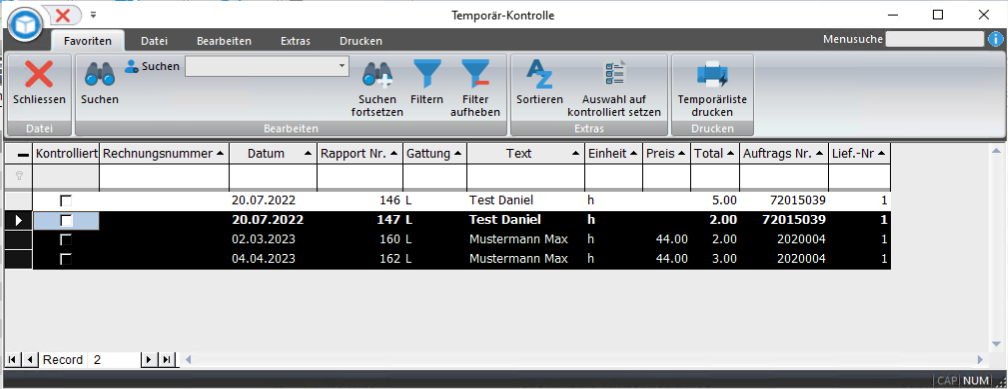The width and height of the screenshot is (1008, 389).
Task: Click the binoculars Suchen icon
Action: pos(100,74)
